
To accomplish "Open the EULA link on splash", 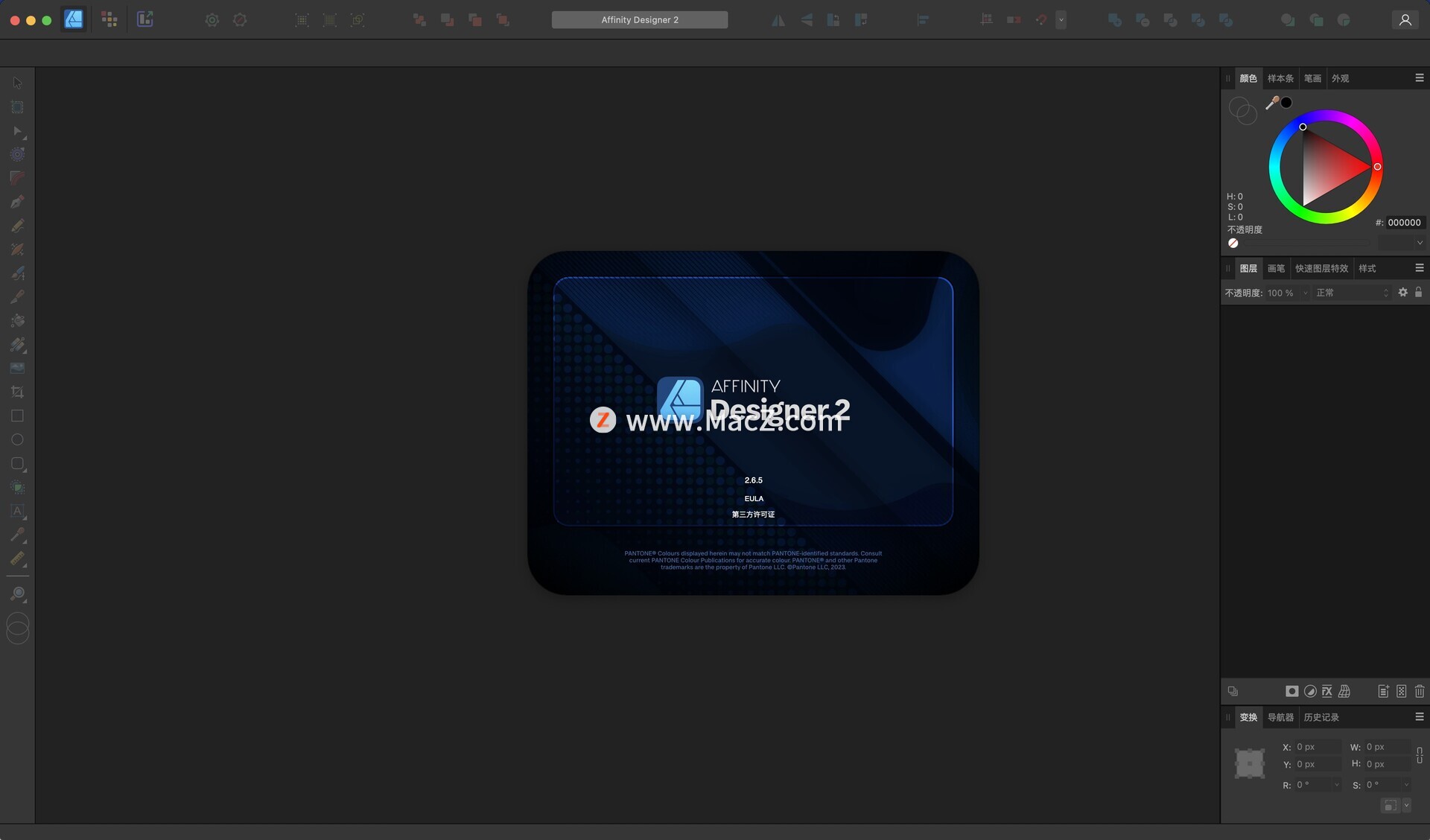I will pos(754,499).
